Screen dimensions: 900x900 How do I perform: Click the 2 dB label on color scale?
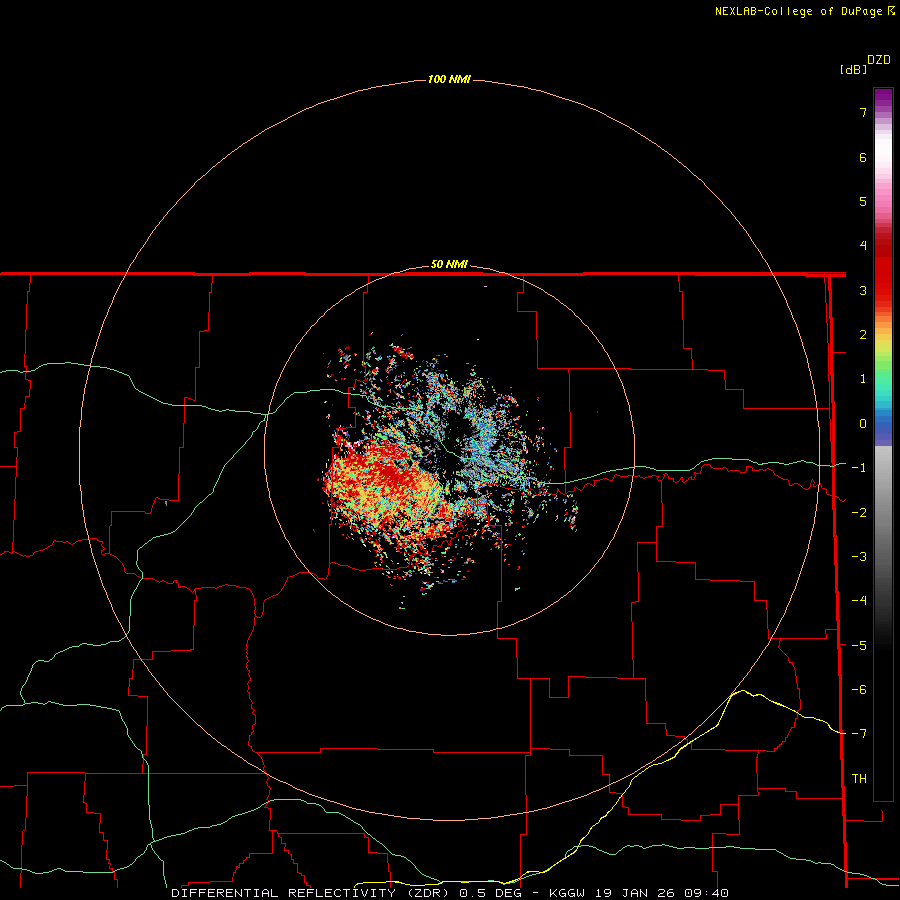point(863,335)
